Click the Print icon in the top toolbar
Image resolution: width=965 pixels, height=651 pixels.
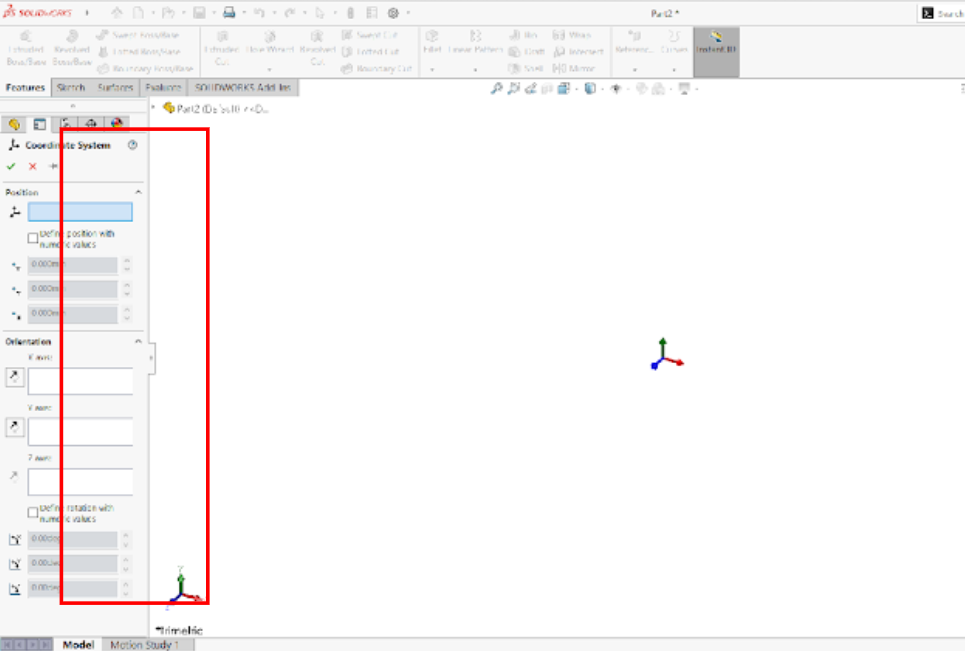pos(229,13)
